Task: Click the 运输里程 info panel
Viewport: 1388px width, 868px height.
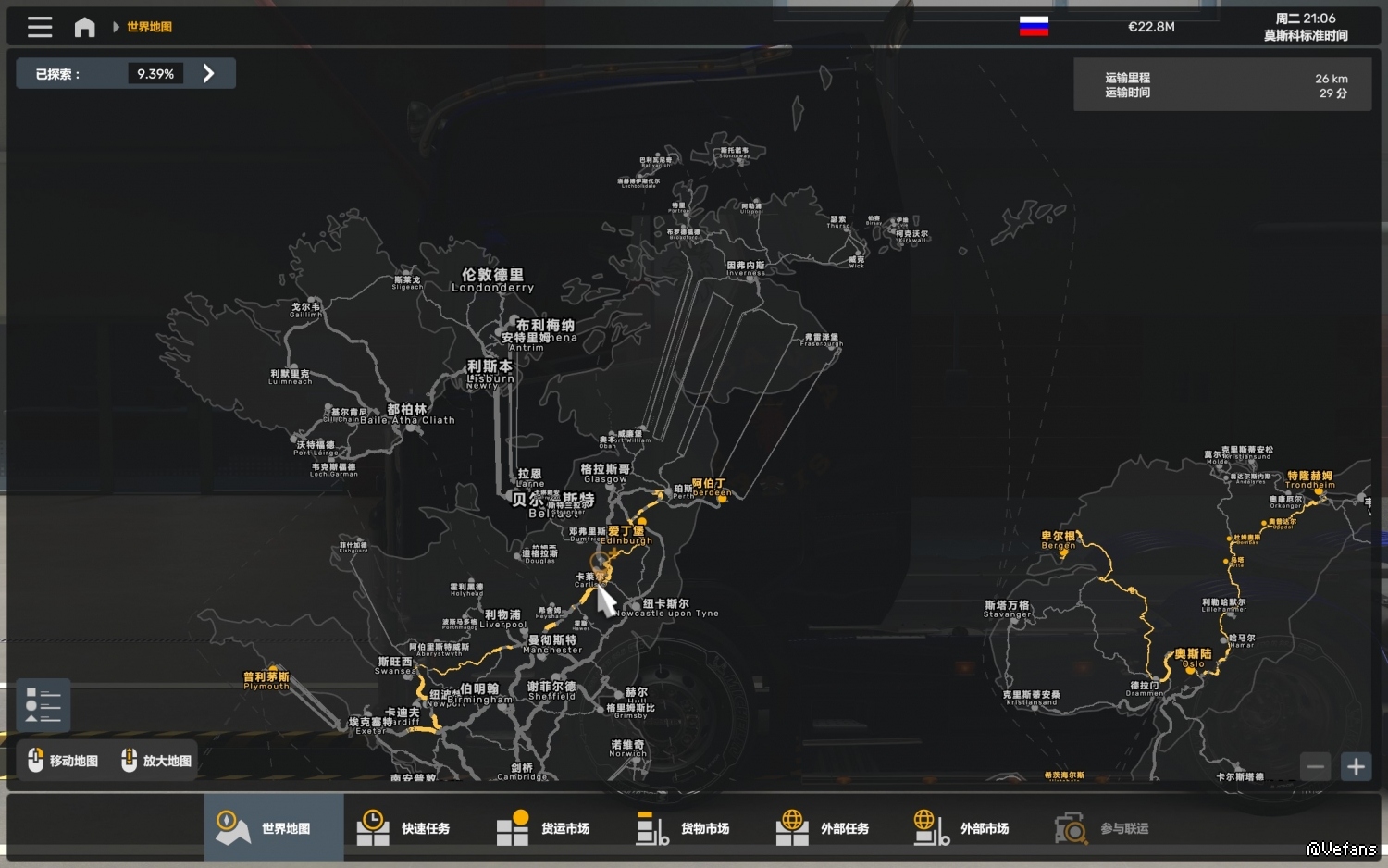Action: pyautogui.click(x=1221, y=85)
